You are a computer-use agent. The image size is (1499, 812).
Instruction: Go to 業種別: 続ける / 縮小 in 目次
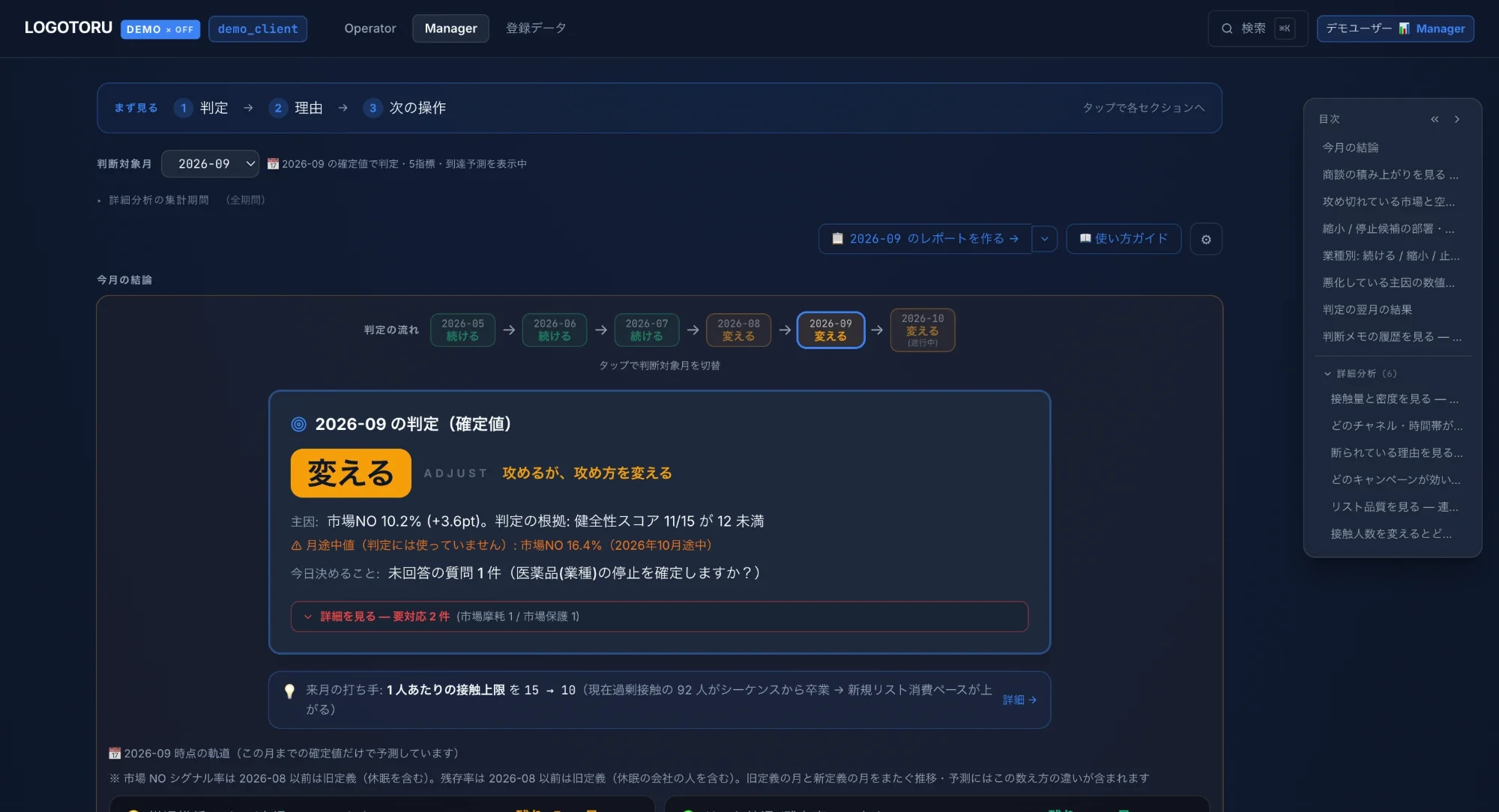[1391, 255]
